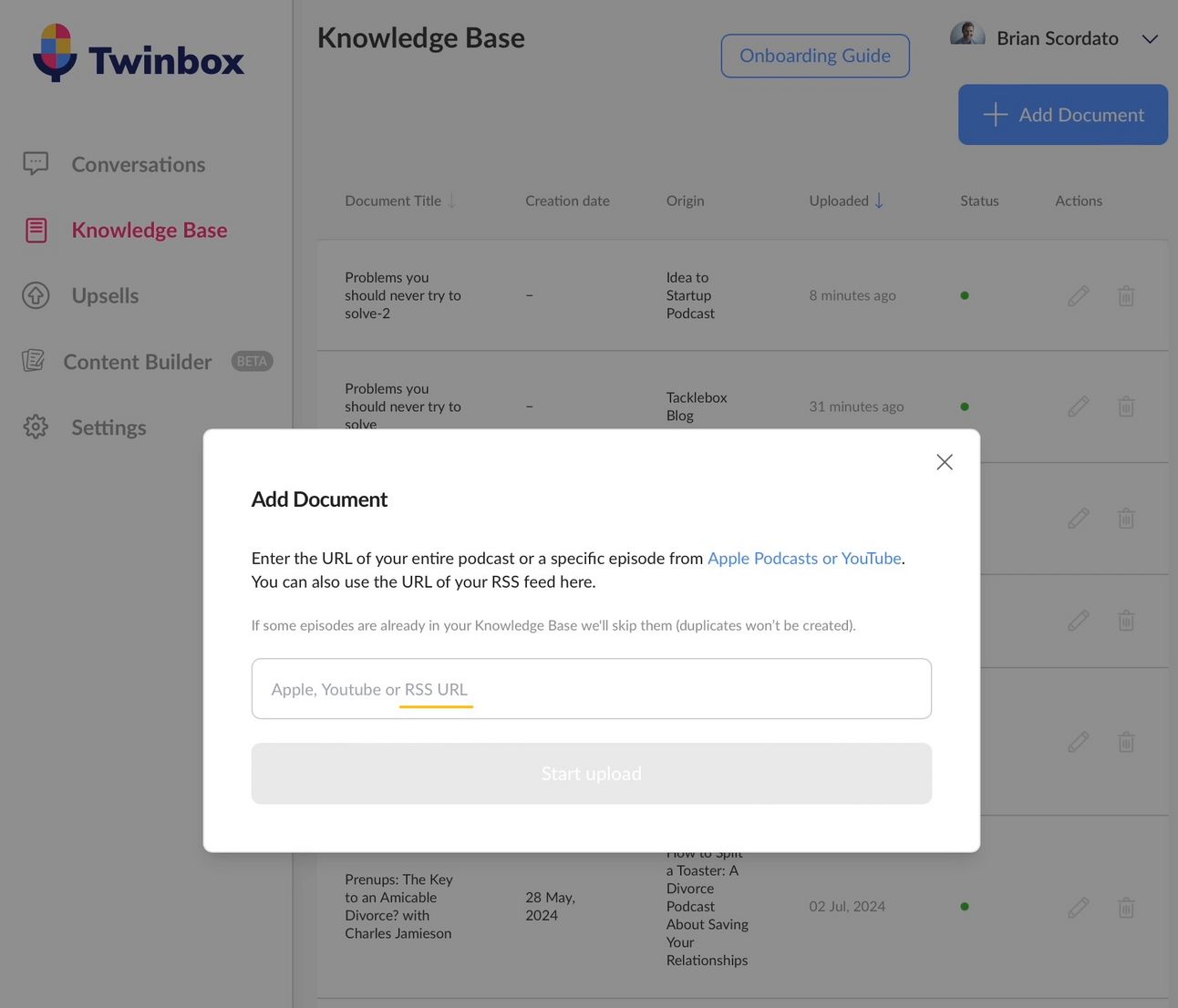Open Settings from the sidebar
1178x1008 pixels.
pos(108,427)
